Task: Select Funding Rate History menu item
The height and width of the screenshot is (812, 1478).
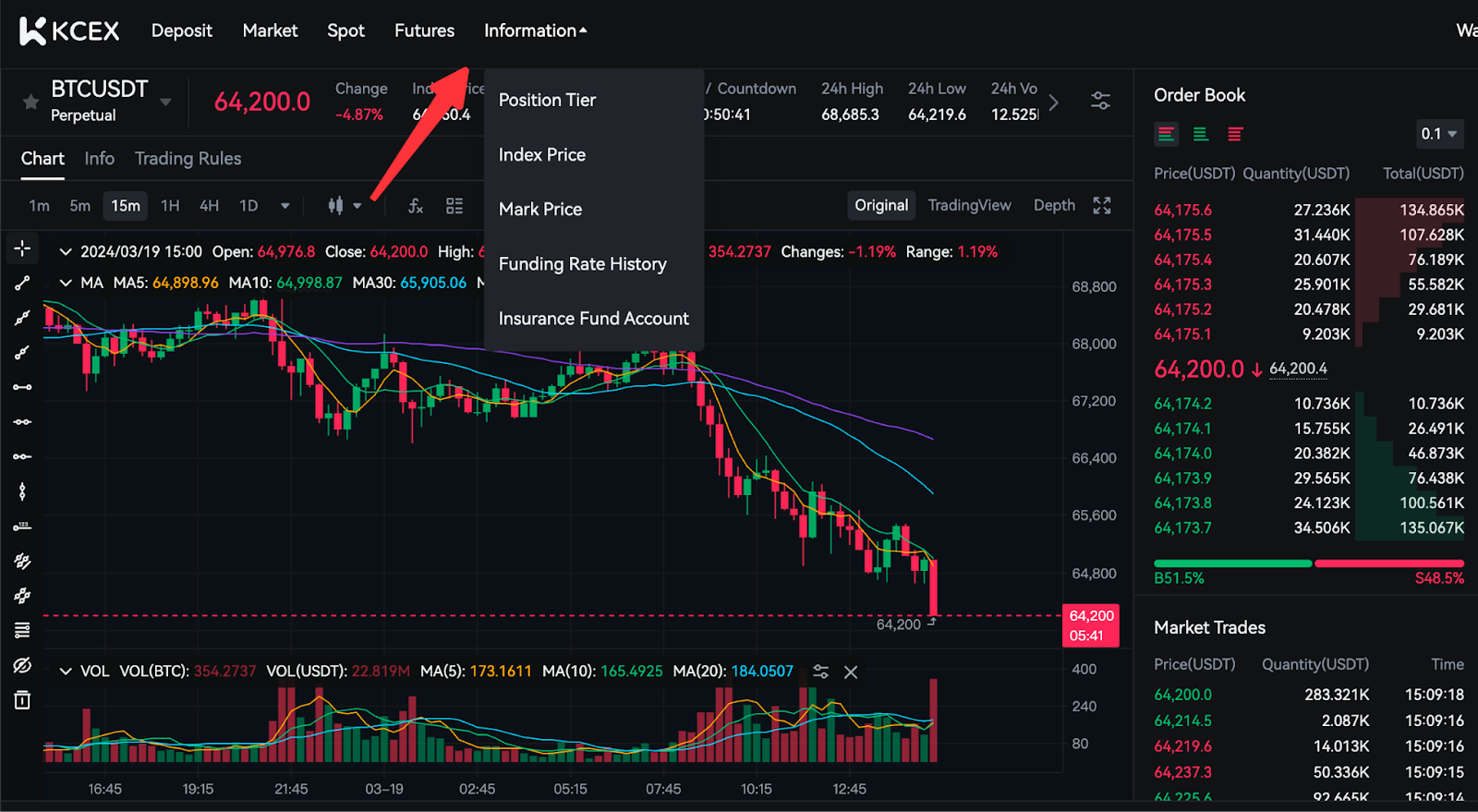Action: point(582,264)
